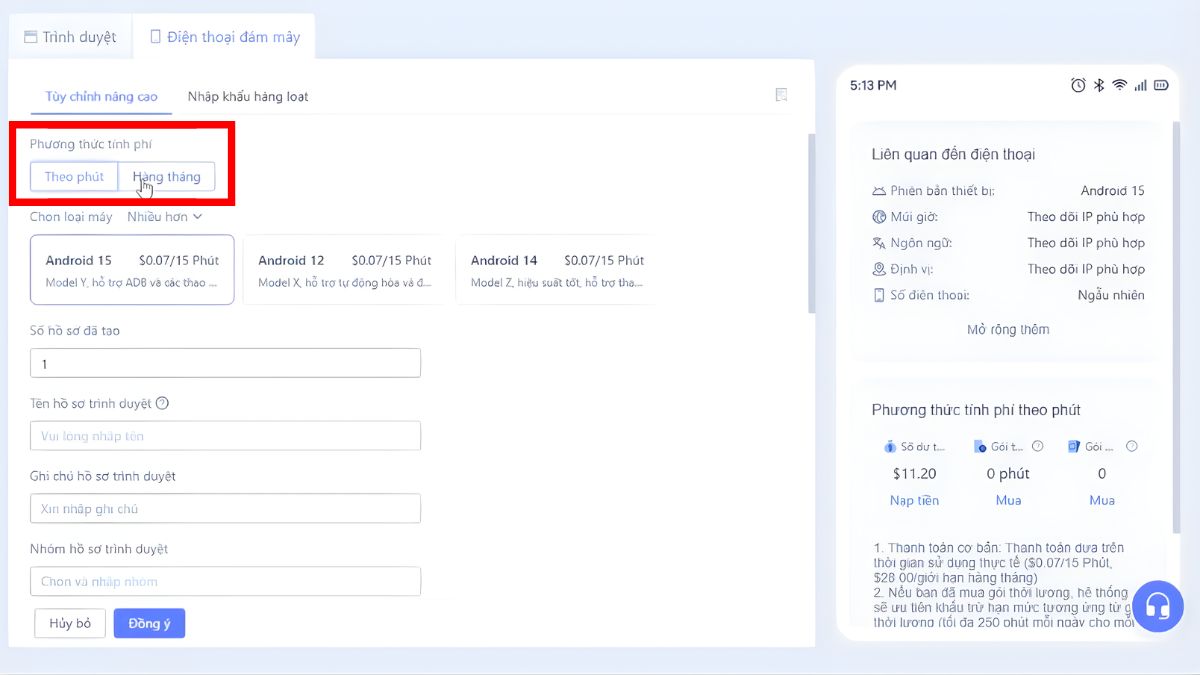This screenshot has width=1200, height=675.
Task: Open the Nhóm hồ sơ trình duyệt dropdown
Action: point(225,581)
